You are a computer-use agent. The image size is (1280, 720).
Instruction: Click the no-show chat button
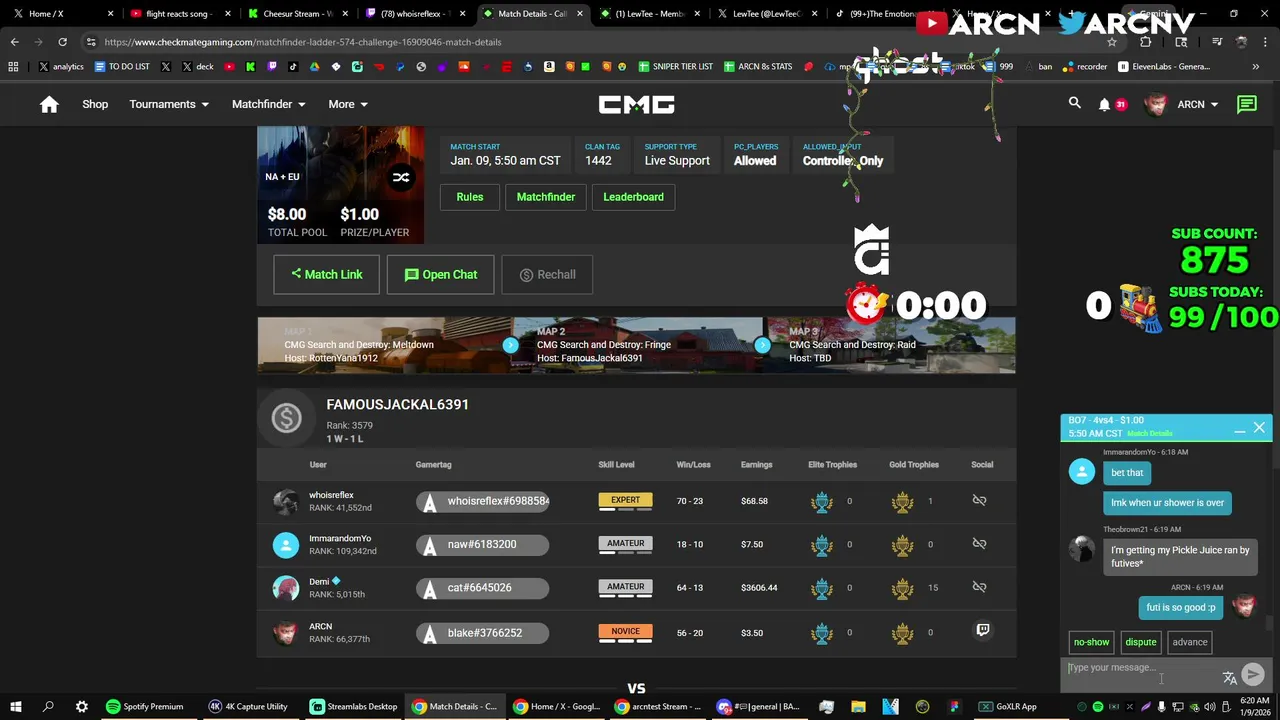(x=1091, y=642)
